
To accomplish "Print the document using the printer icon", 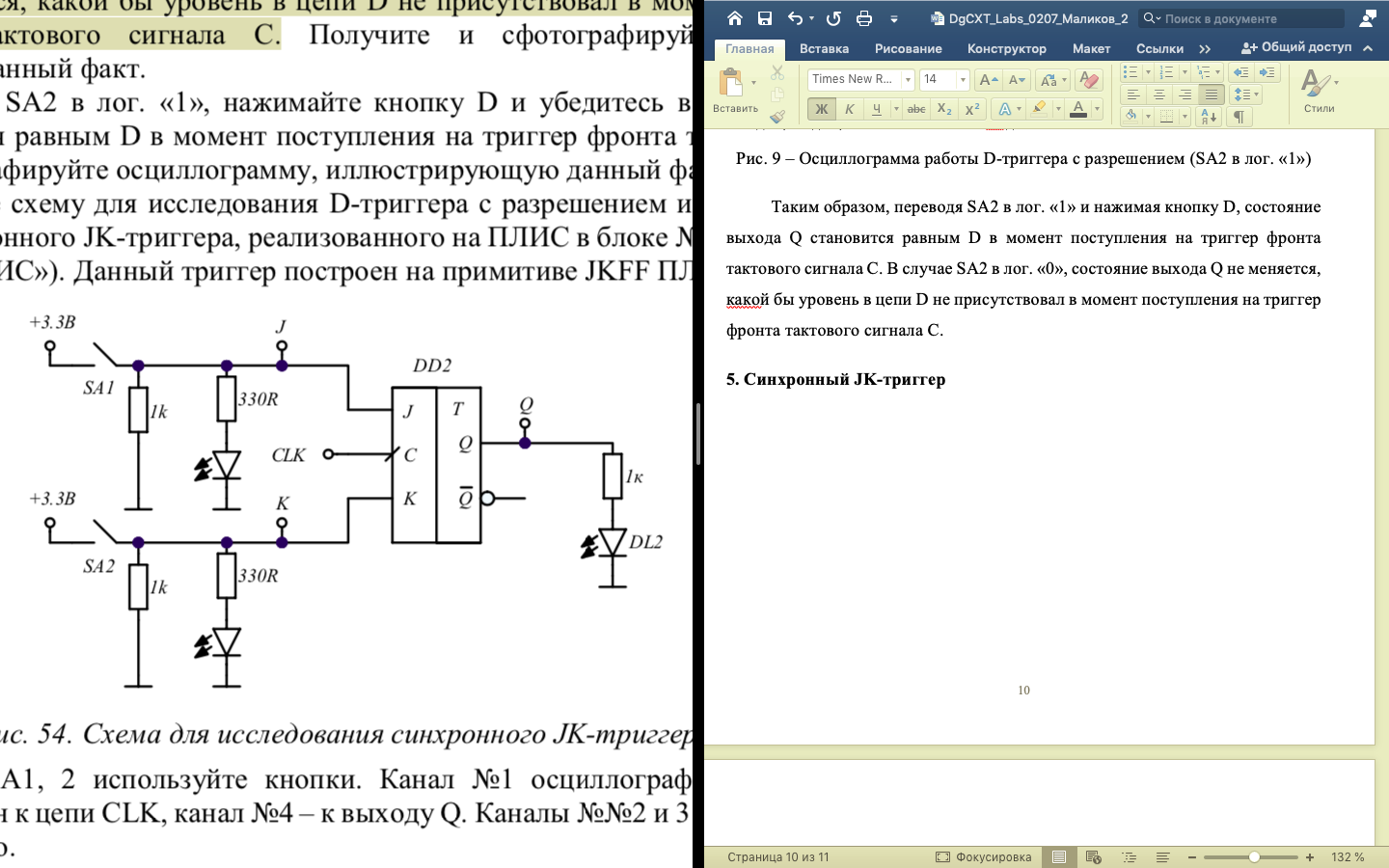I will (864, 18).
